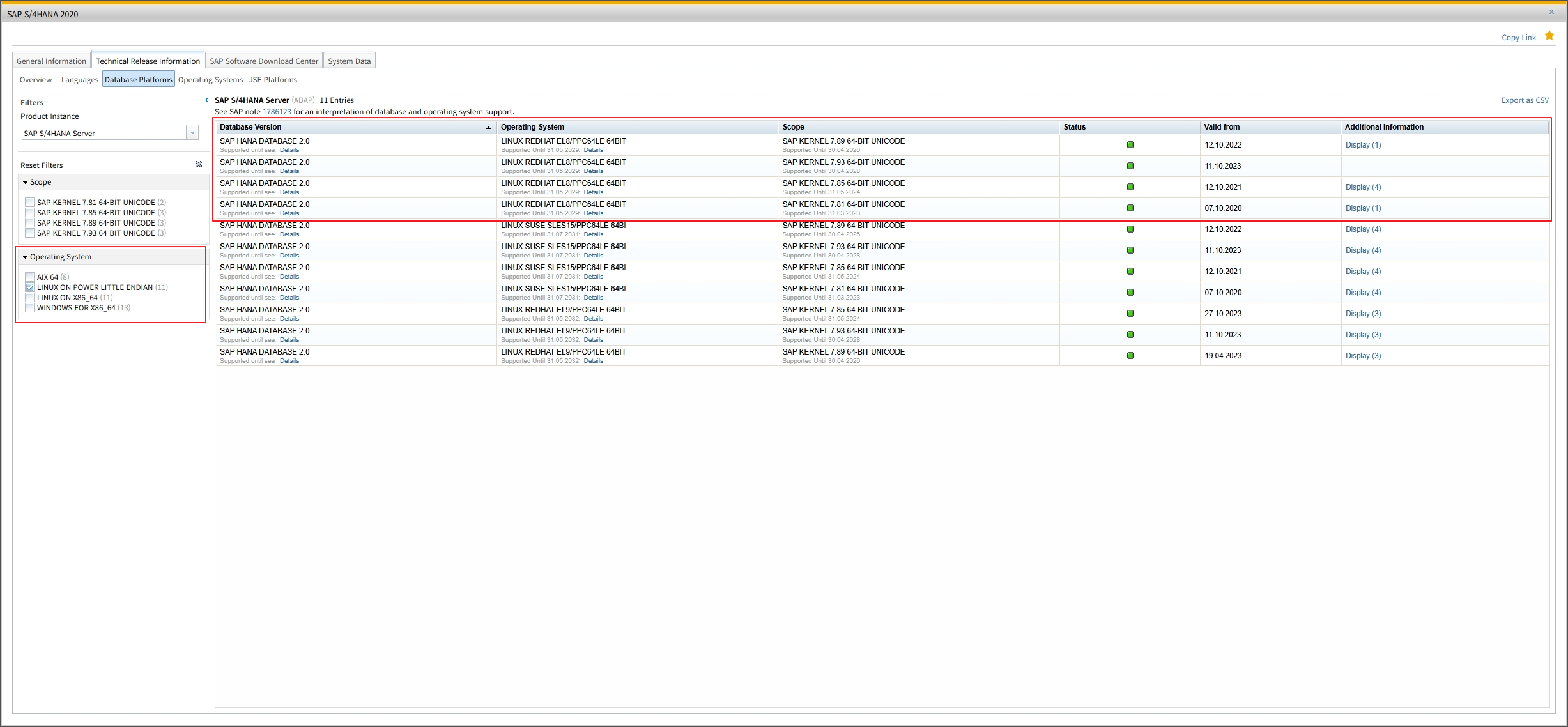Screen dimensions: 1568x727
Task: Click the back chevron beside SAP S/4HANA Server
Action: (207, 100)
